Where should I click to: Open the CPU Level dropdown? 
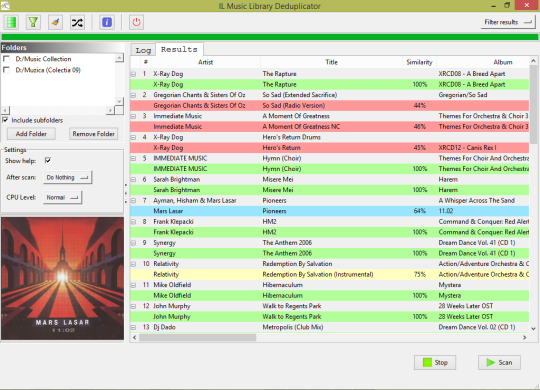(x=62, y=197)
